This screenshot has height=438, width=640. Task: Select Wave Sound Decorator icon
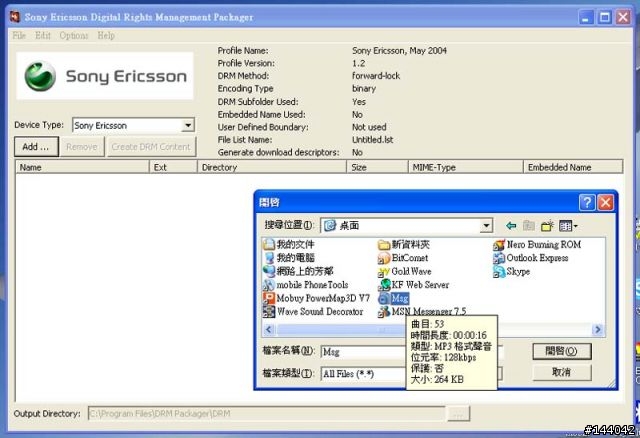(269, 311)
